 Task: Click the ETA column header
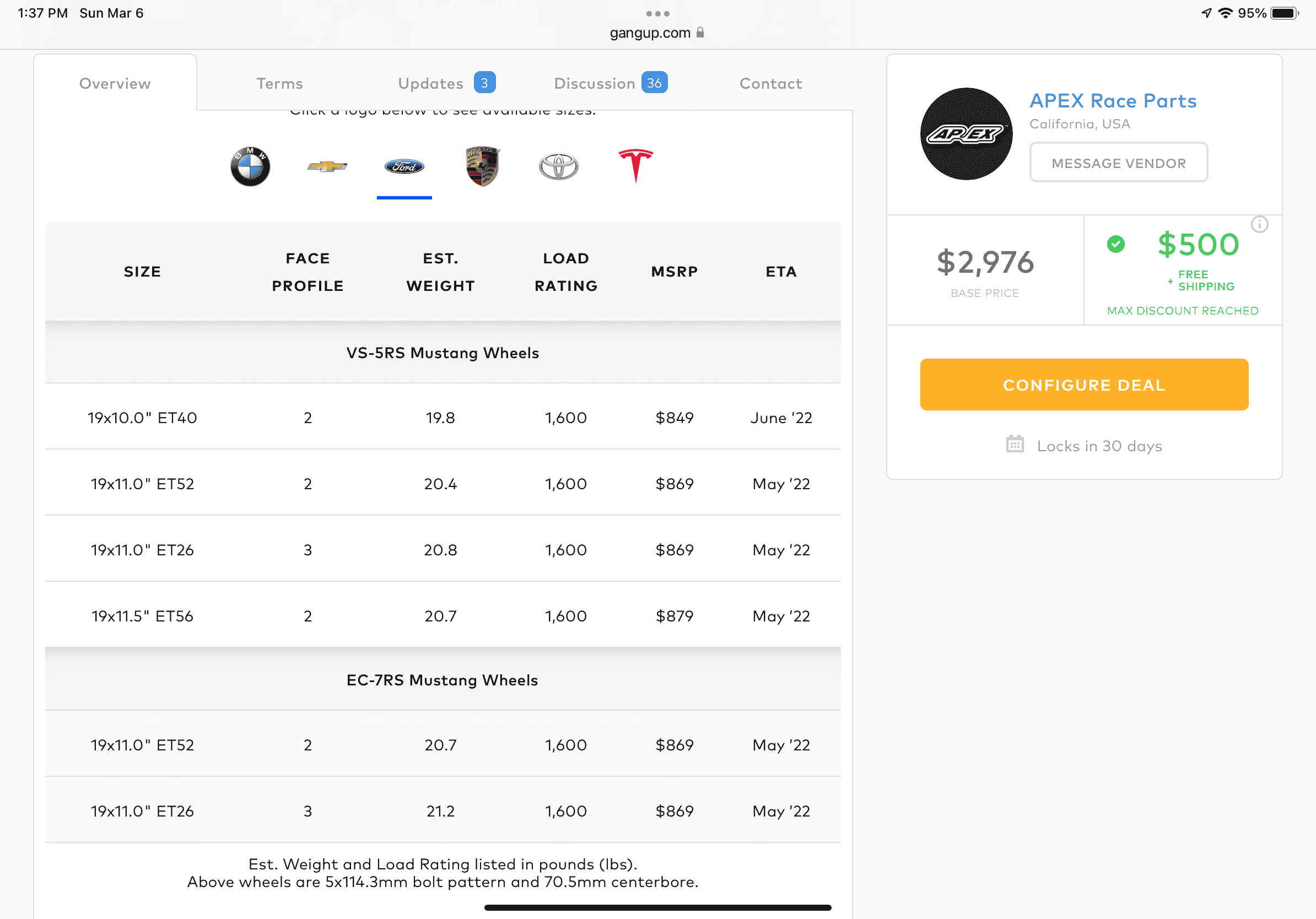coord(781,272)
